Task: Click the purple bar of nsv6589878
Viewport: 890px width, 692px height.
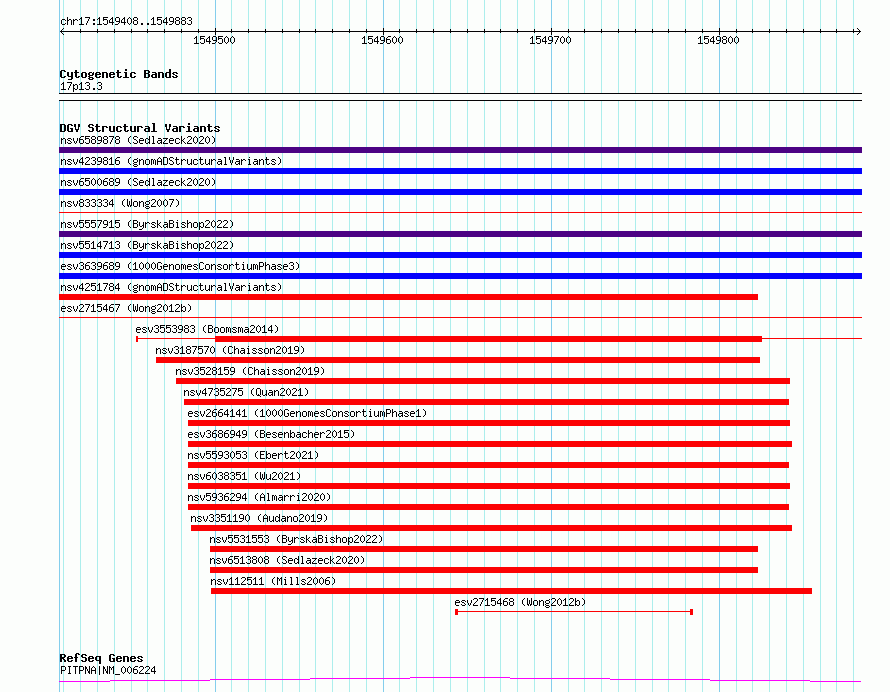Action: (x=460, y=150)
